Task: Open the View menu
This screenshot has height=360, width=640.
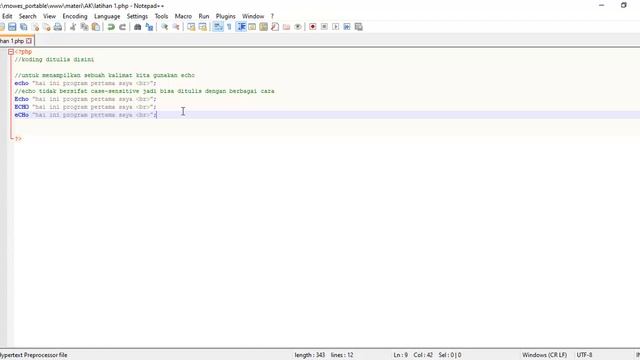Action: pyautogui.click(x=49, y=16)
